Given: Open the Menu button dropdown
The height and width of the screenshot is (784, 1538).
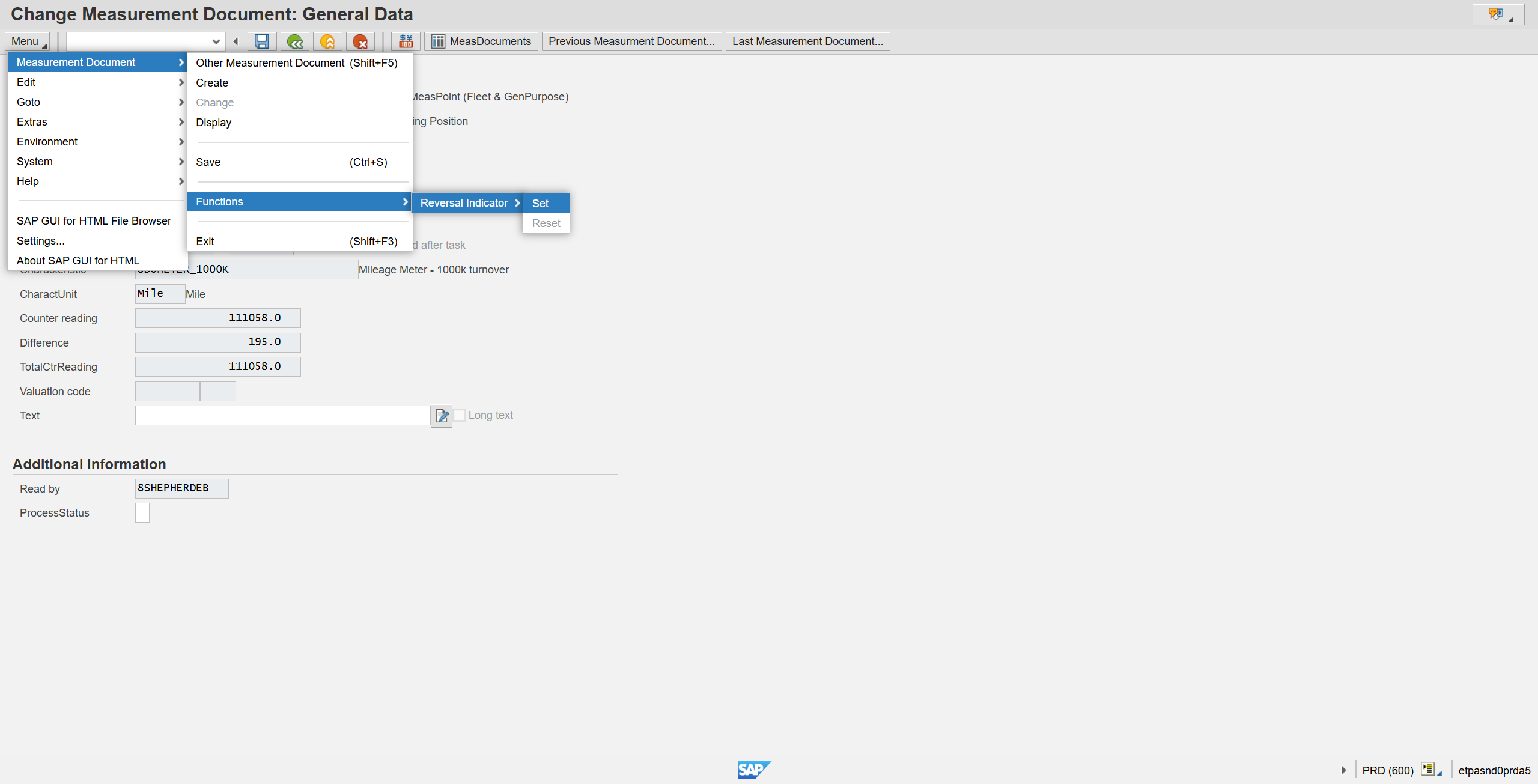Looking at the screenshot, I should tap(28, 41).
